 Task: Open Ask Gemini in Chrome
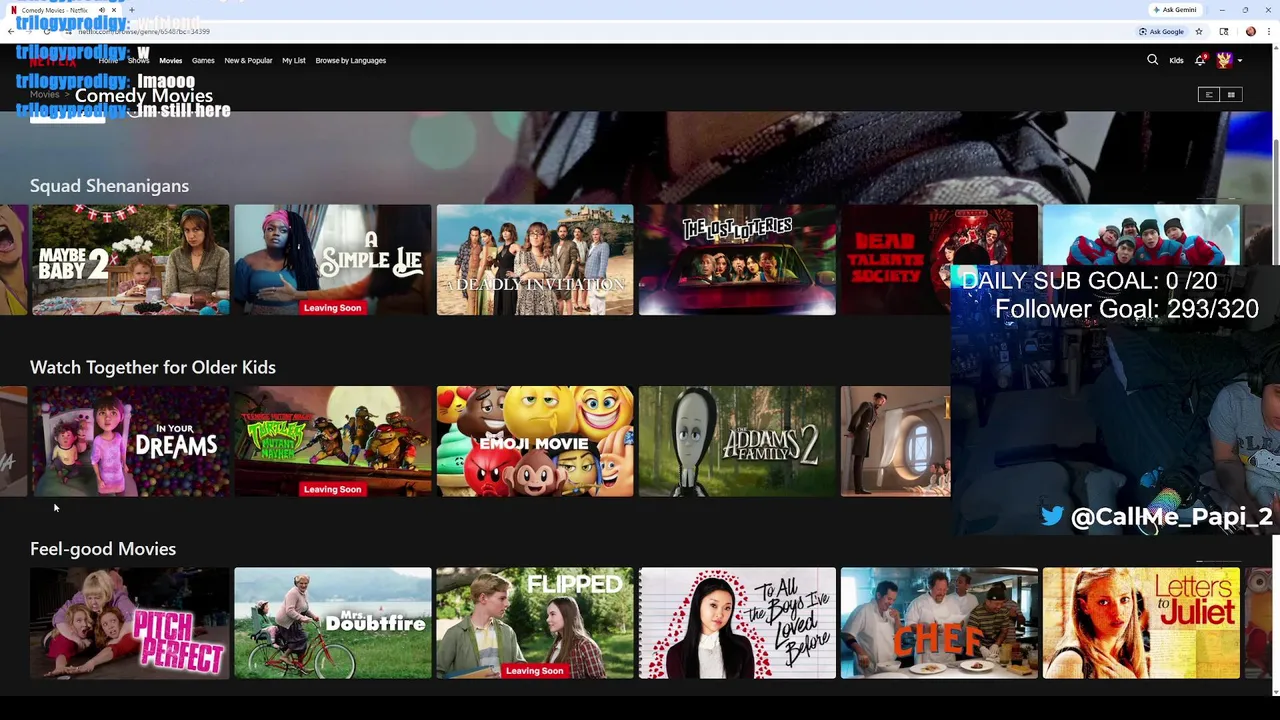click(x=1175, y=10)
